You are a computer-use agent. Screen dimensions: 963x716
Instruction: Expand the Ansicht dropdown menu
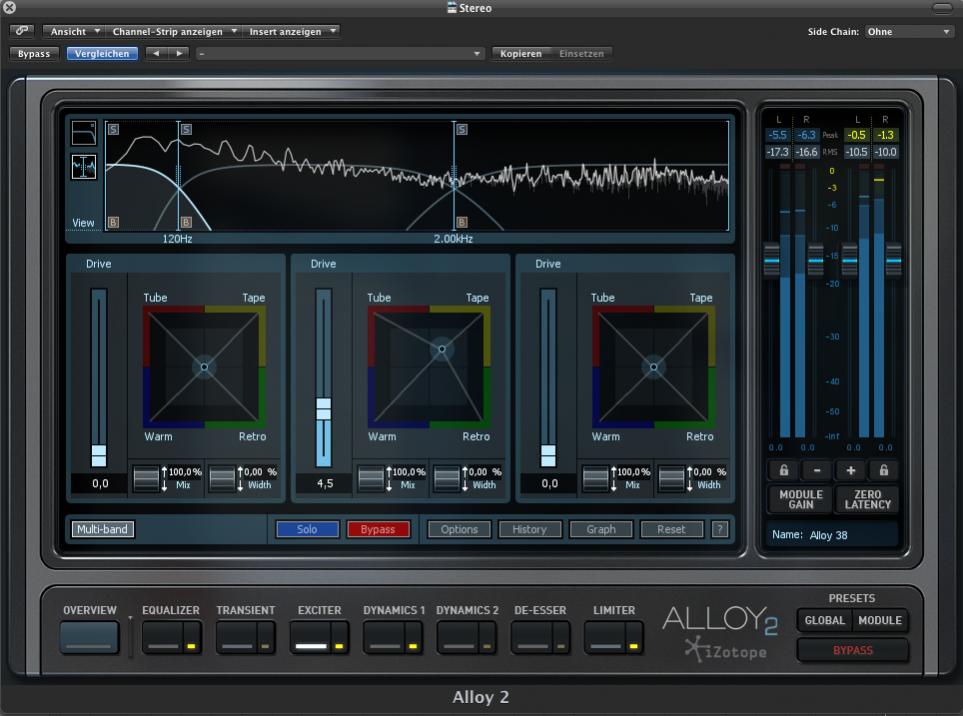pos(74,32)
